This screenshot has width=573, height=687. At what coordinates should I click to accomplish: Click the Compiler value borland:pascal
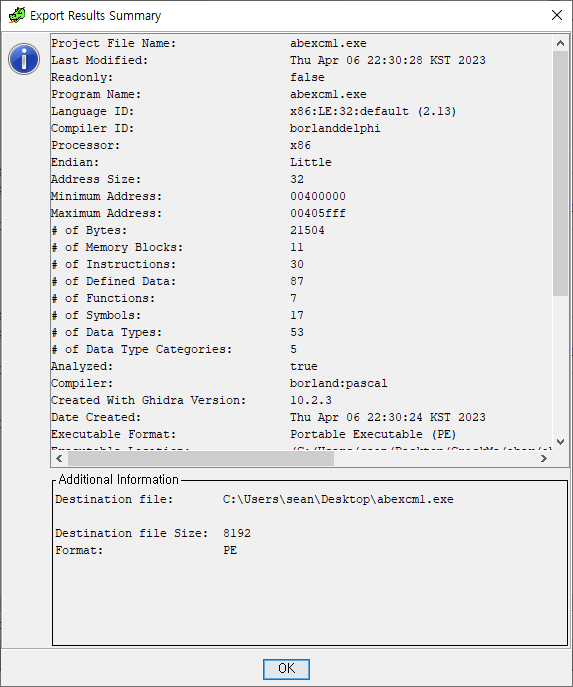pyautogui.click(x=339, y=383)
